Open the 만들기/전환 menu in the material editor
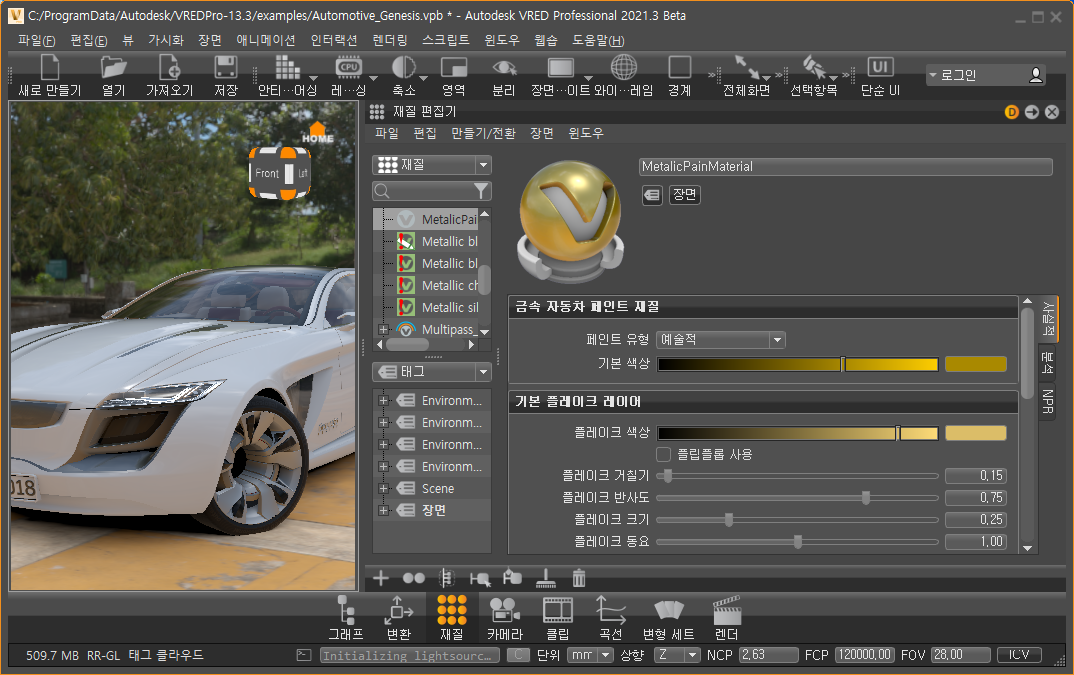Viewport: 1074px width, 675px height. coord(483,133)
